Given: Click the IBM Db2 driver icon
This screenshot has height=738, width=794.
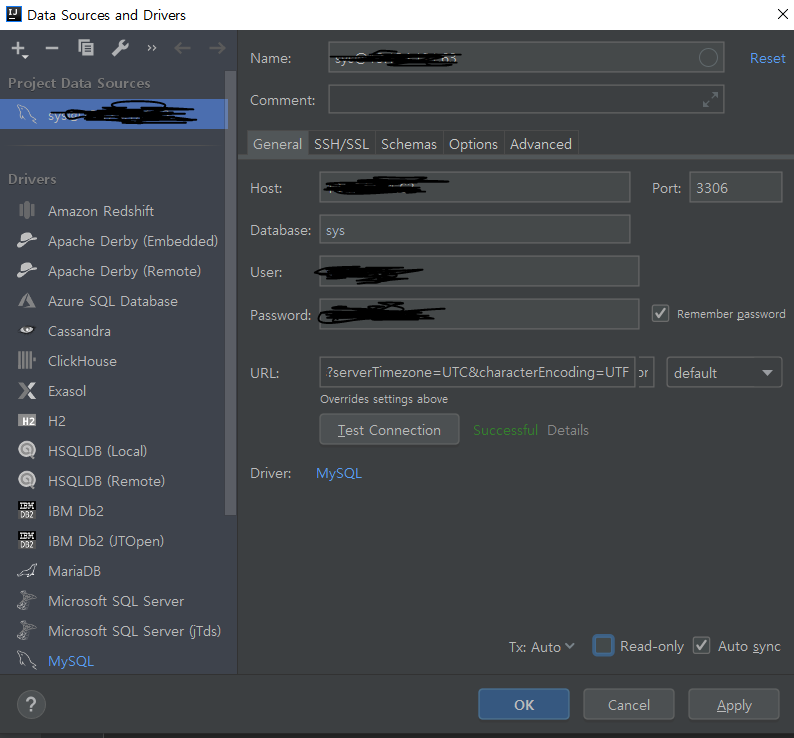Looking at the screenshot, I should click(27, 510).
